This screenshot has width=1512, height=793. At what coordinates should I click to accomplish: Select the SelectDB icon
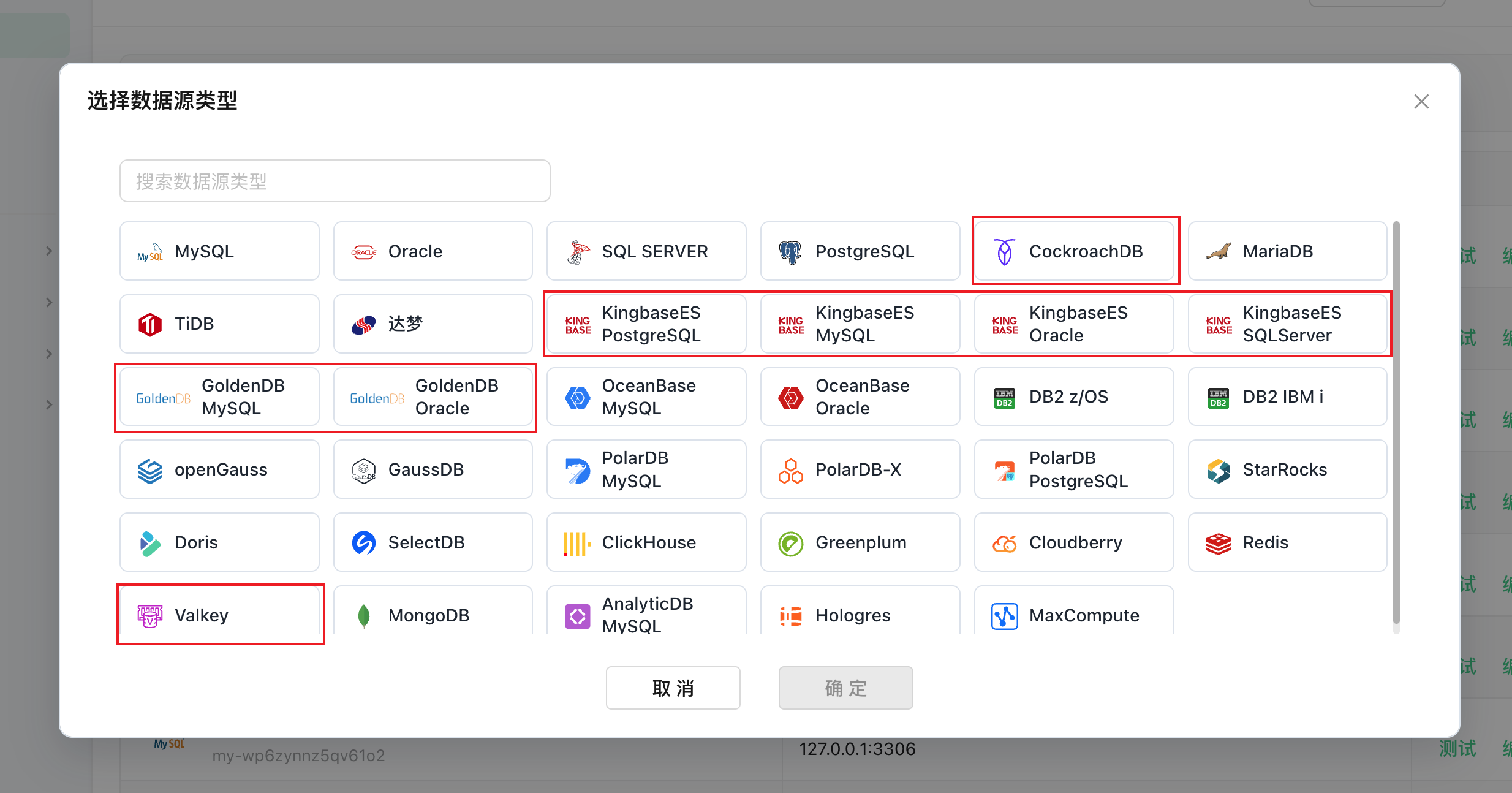pyautogui.click(x=363, y=543)
